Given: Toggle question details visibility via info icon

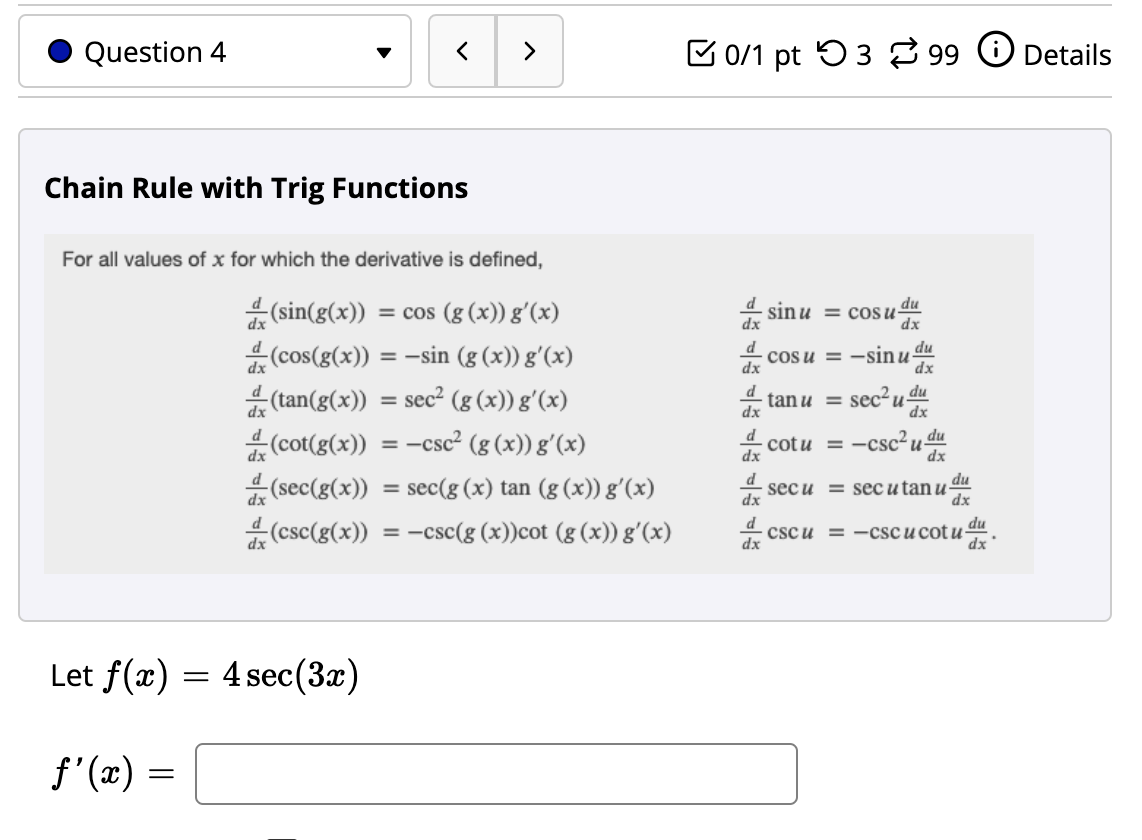Looking at the screenshot, I should [x=995, y=52].
